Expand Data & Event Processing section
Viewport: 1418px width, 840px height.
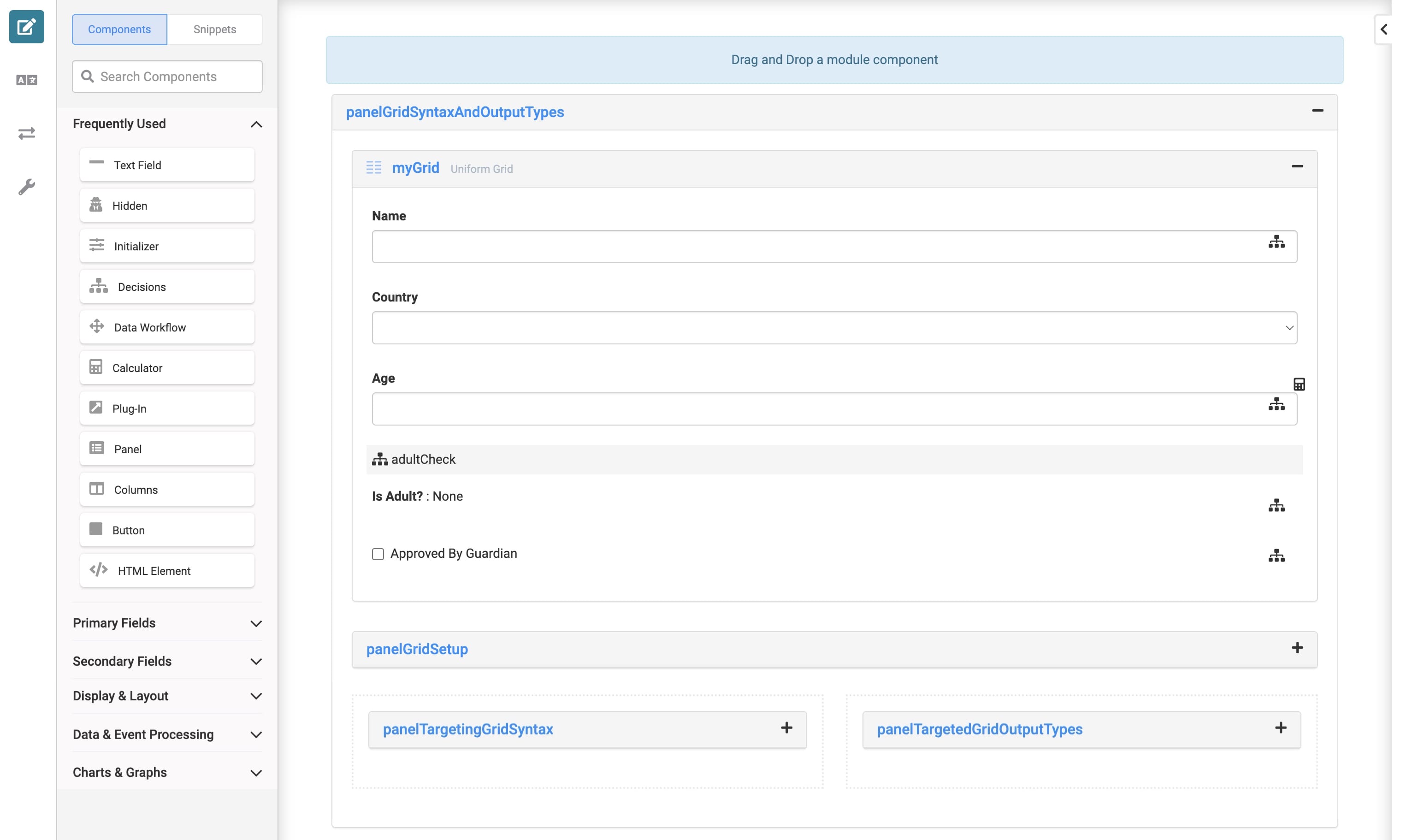coord(256,735)
